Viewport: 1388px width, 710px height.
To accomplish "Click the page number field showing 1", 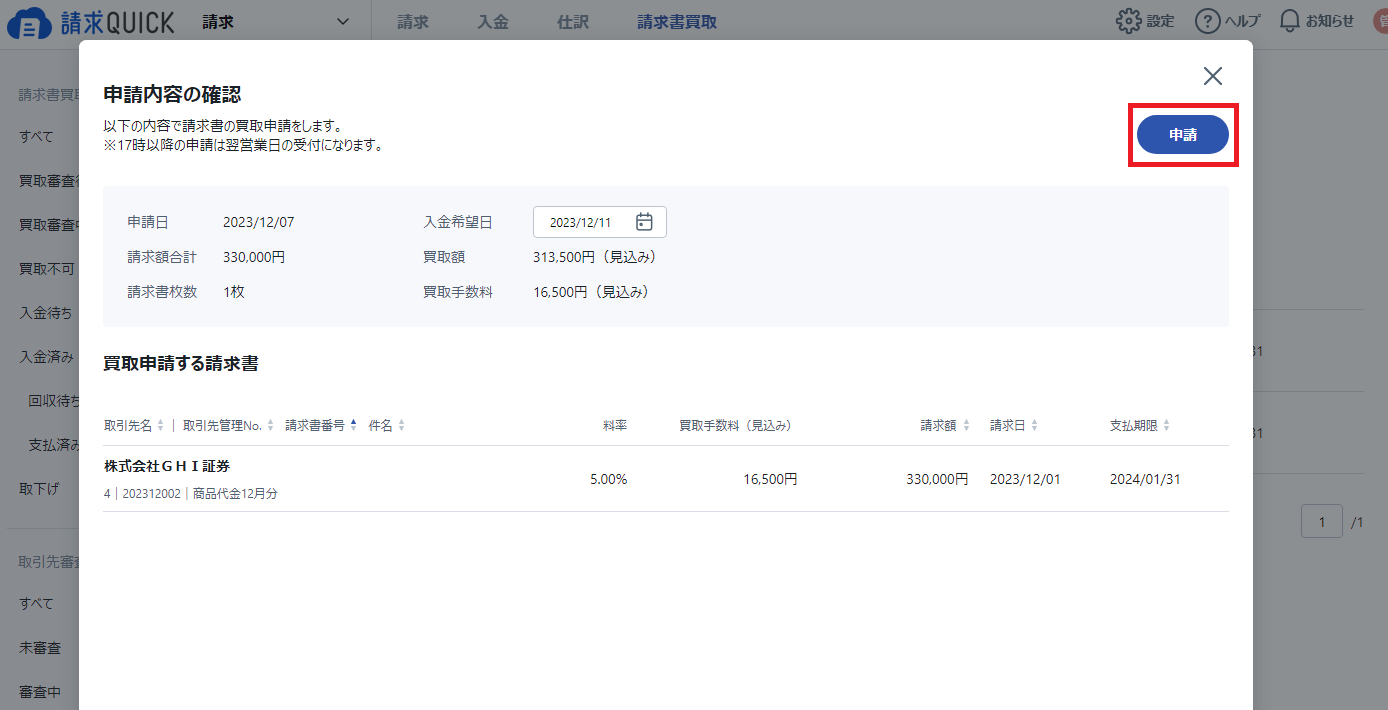I will tap(1322, 522).
